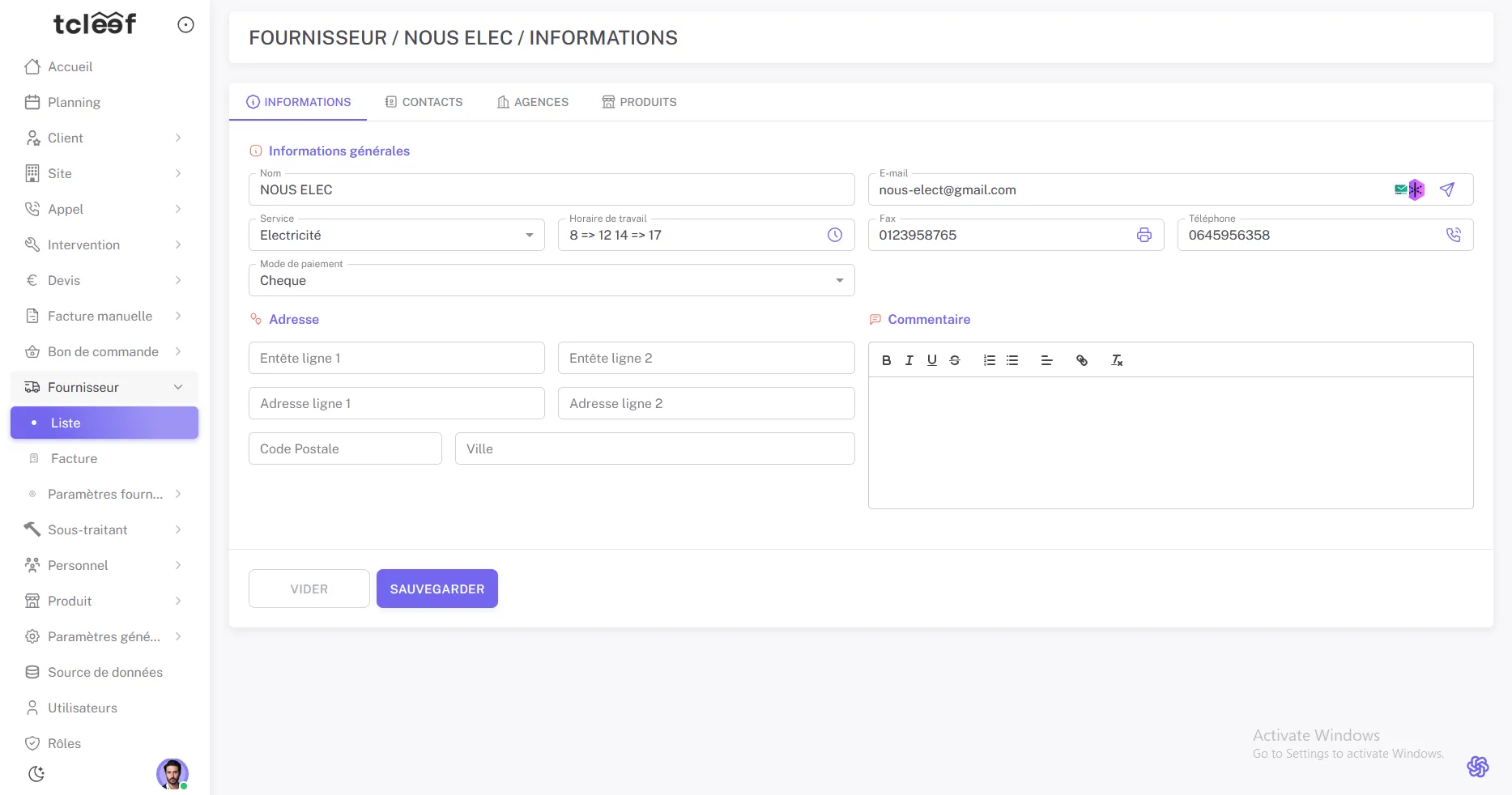Toggle dark mode with the moon icon
This screenshot has height=795, width=1512.
coord(36,774)
